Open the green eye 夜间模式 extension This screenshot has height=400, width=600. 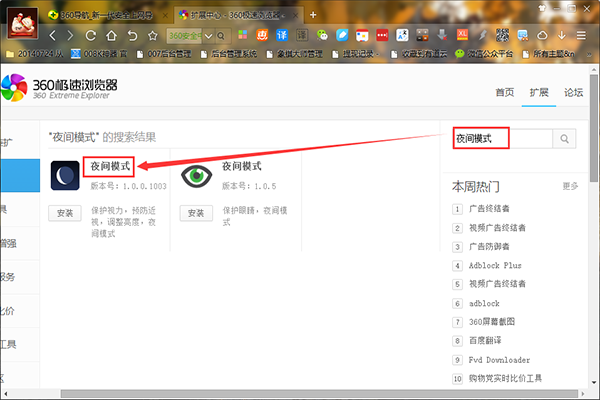(x=196, y=176)
